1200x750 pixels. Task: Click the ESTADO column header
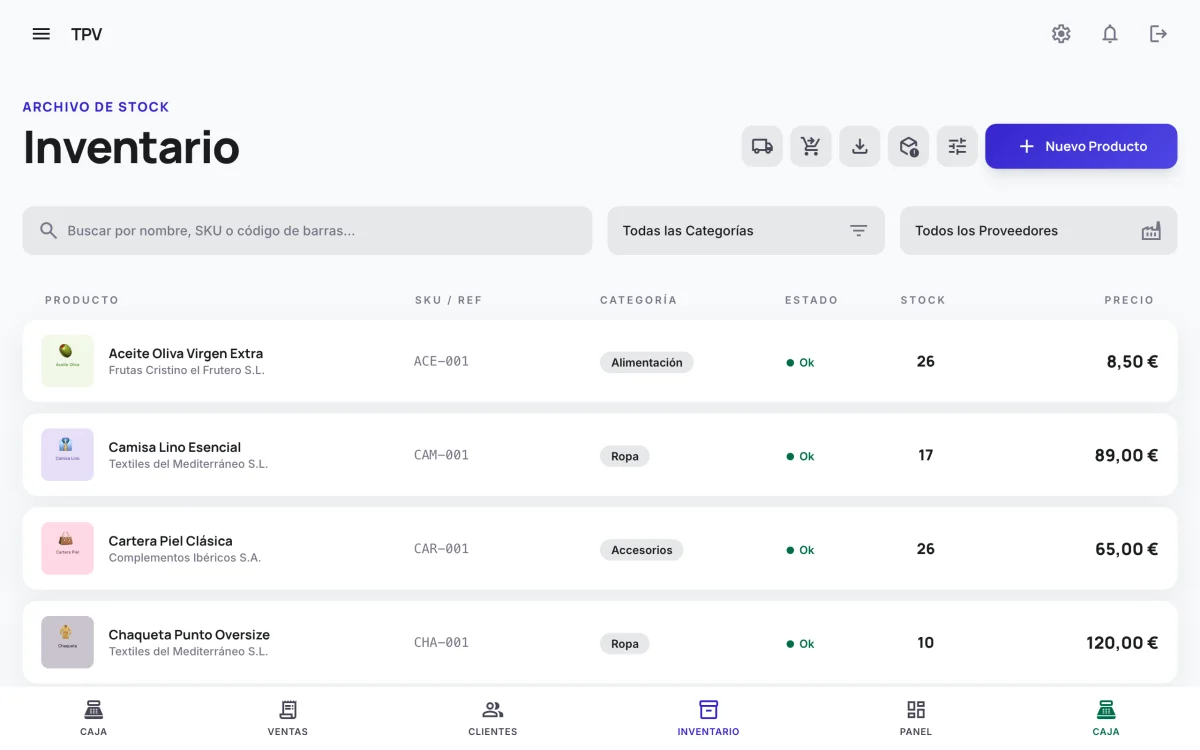[x=811, y=300]
